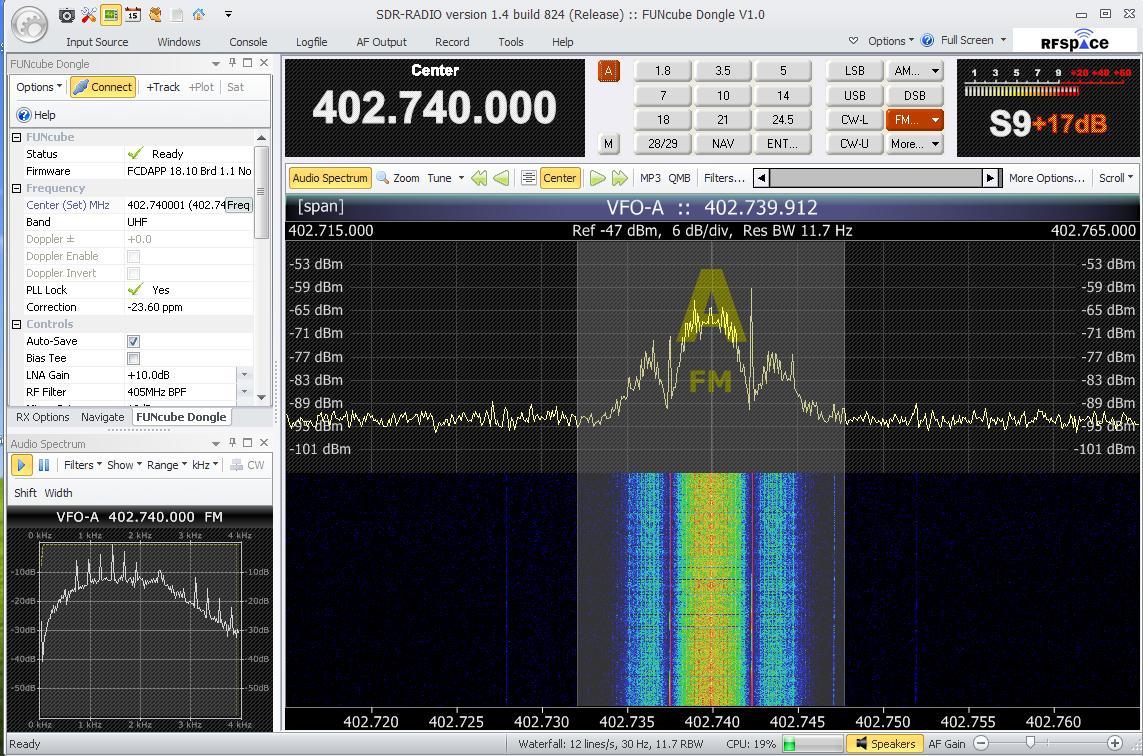Pause the Audio Spectrum display
This screenshot has height=756, width=1143.
point(44,465)
